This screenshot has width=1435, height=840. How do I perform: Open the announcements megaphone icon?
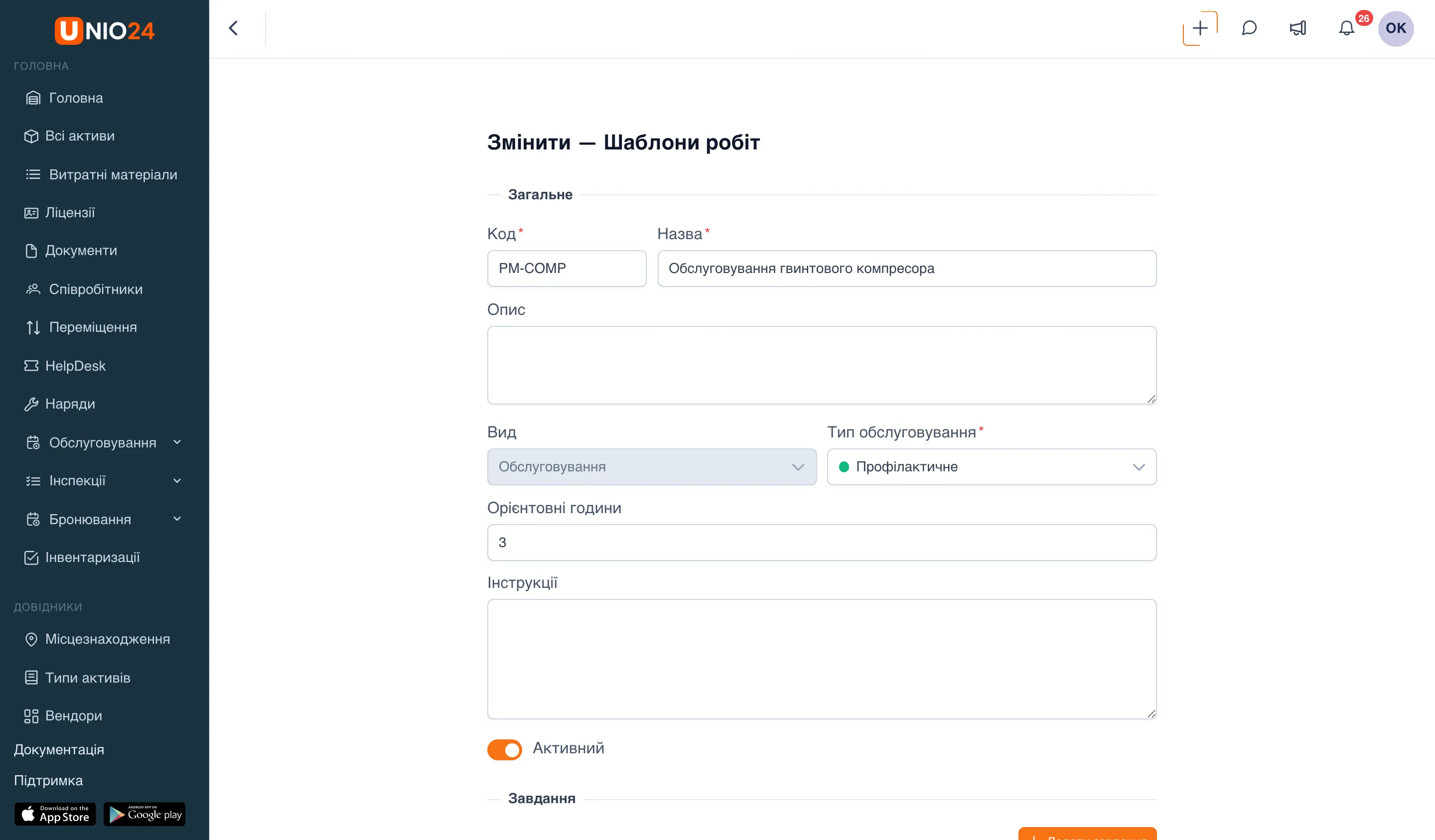(x=1298, y=28)
